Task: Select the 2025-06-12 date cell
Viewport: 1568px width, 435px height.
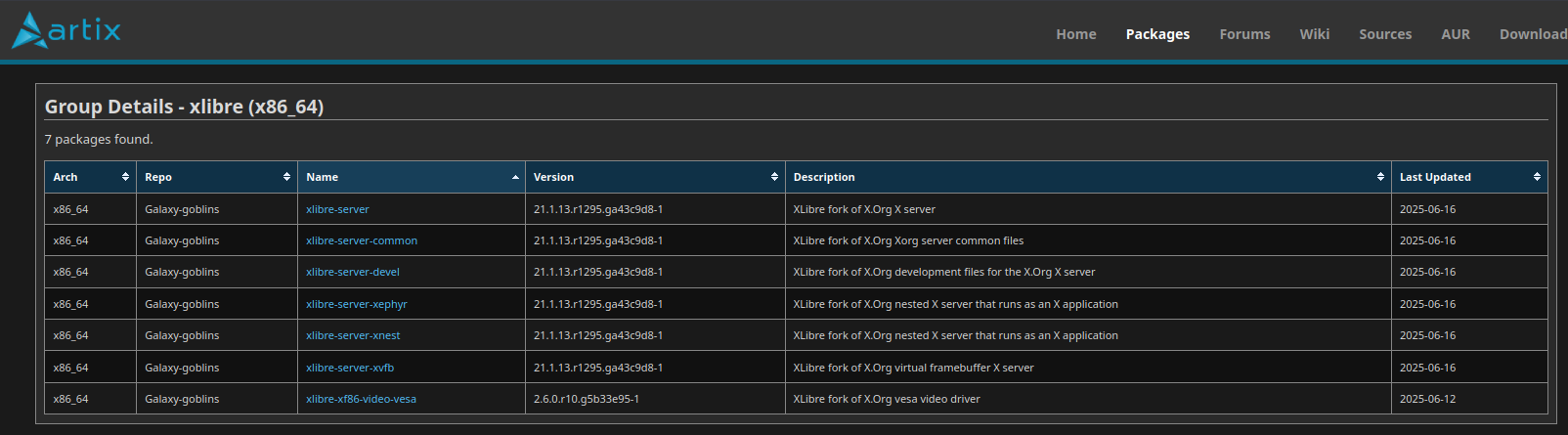Action: coord(1469,399)
